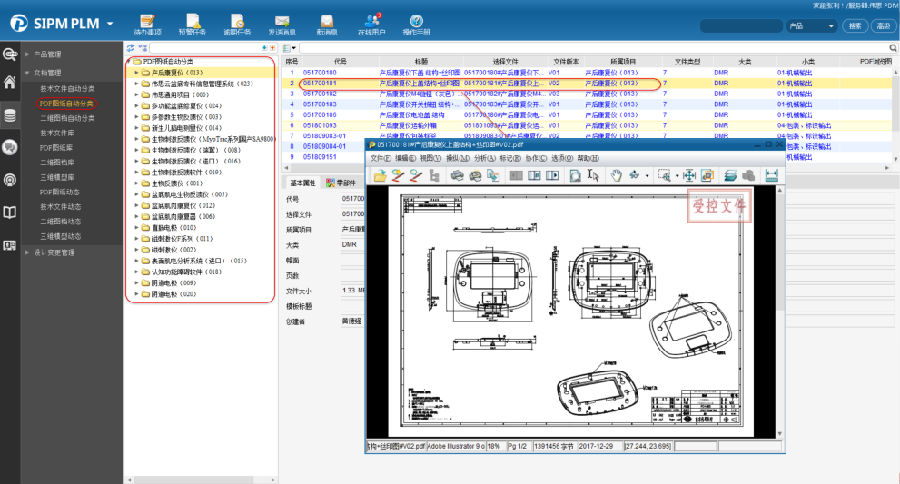This screenshot has width=900, height=484.
Task: Click the top-right search input field
Action: 740,26
